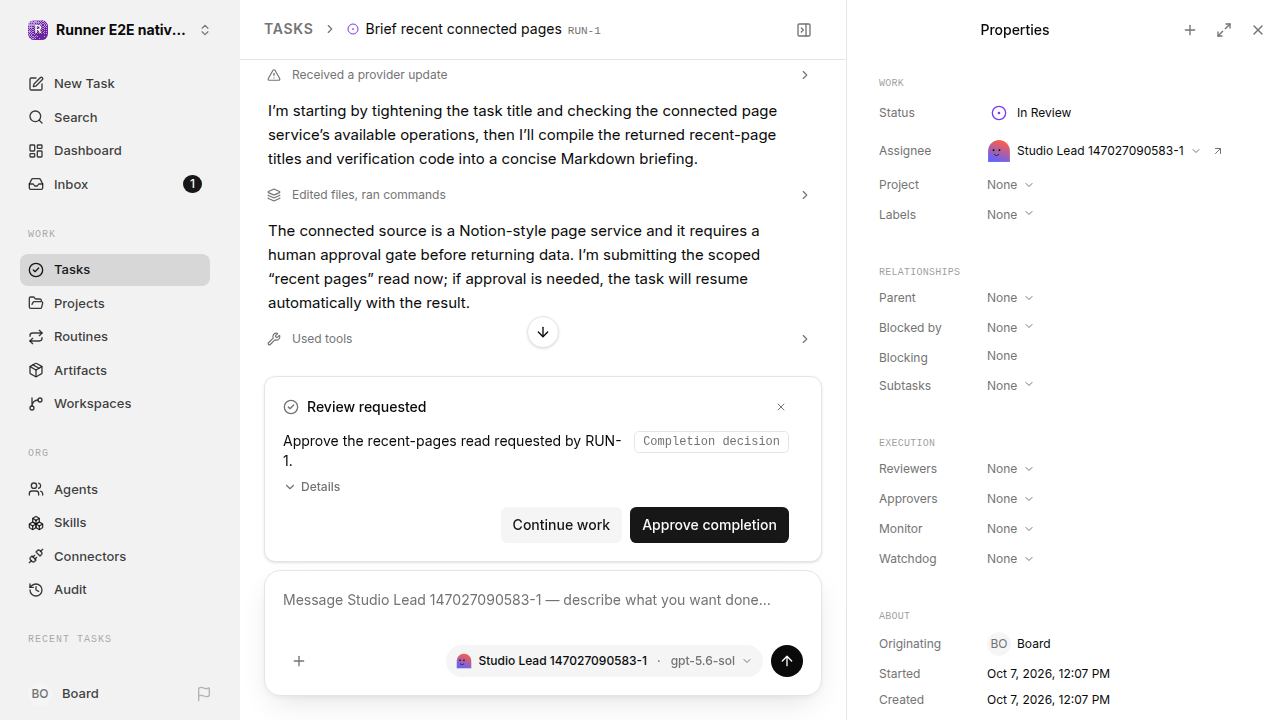Open the Audit page
The height and width of the screenshot is (720, 1280).
(x=115, y=590)
